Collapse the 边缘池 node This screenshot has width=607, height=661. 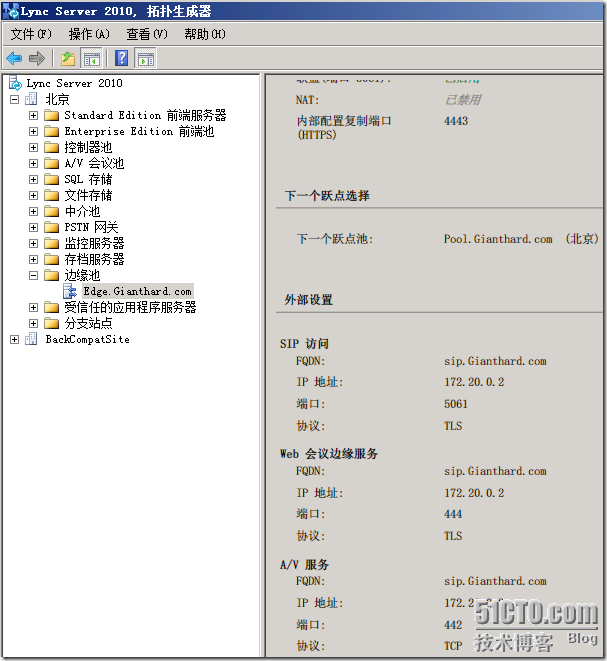pos(33,276)
